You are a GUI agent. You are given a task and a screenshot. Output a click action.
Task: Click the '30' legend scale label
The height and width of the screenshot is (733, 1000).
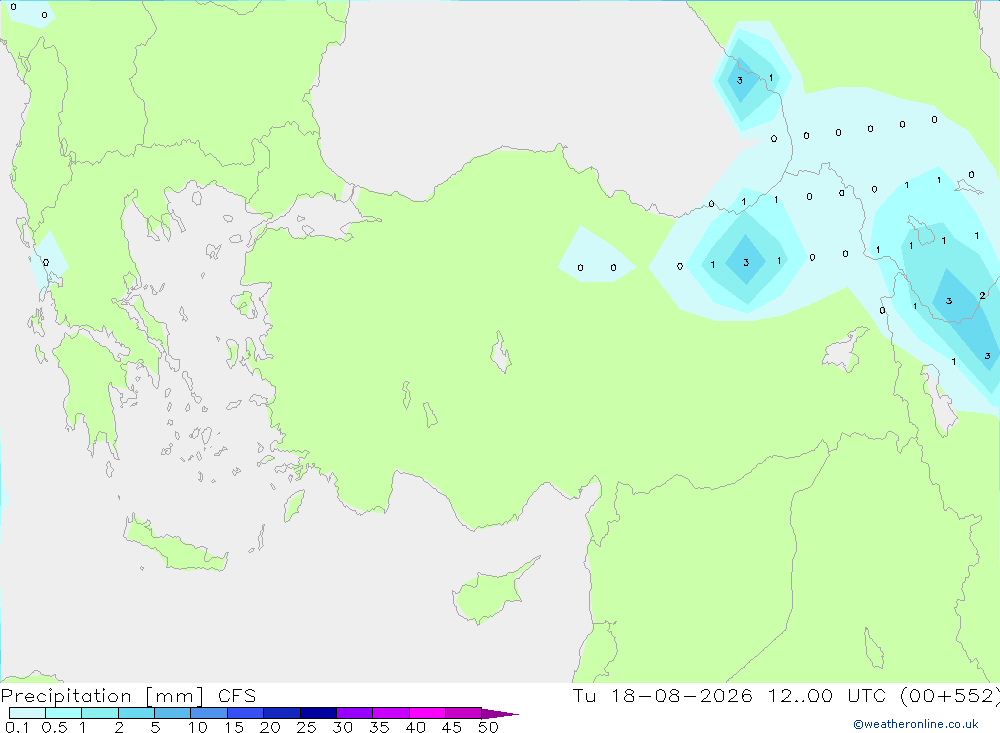pyautogui.click(x=342, y=727)
